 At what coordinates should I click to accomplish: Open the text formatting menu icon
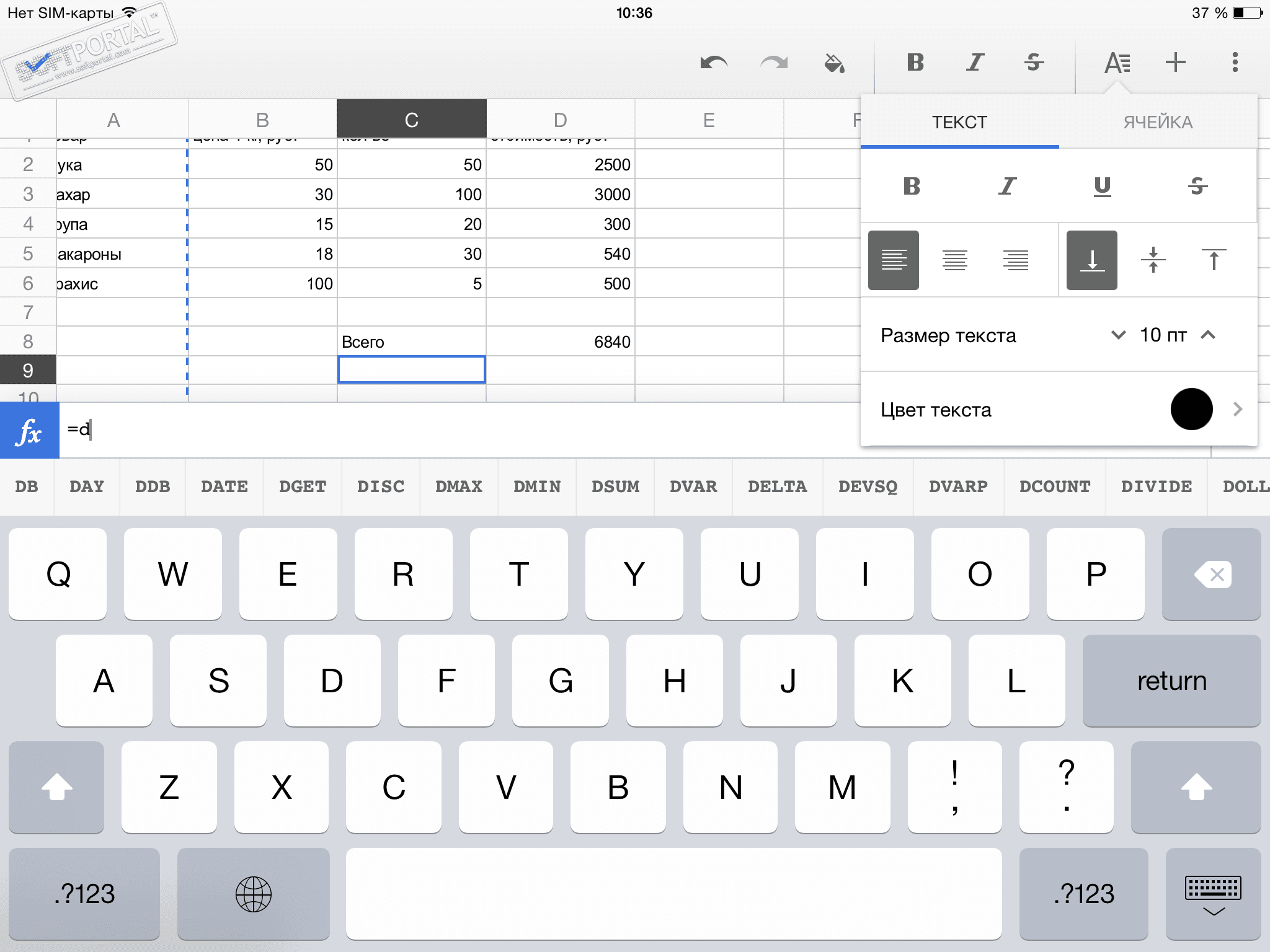(x=1117, y=63)
